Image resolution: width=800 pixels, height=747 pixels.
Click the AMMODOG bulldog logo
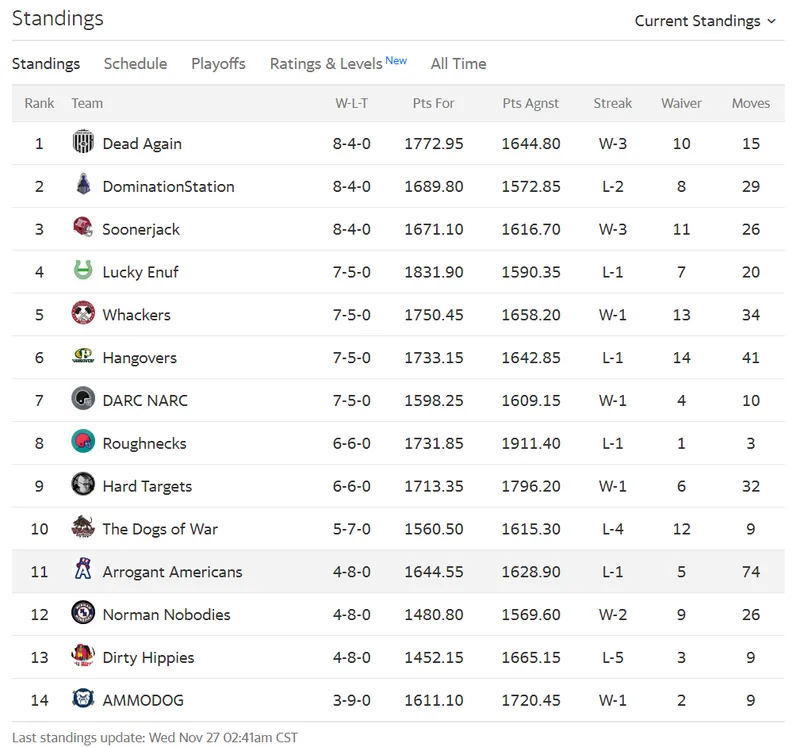pos(83,699)
